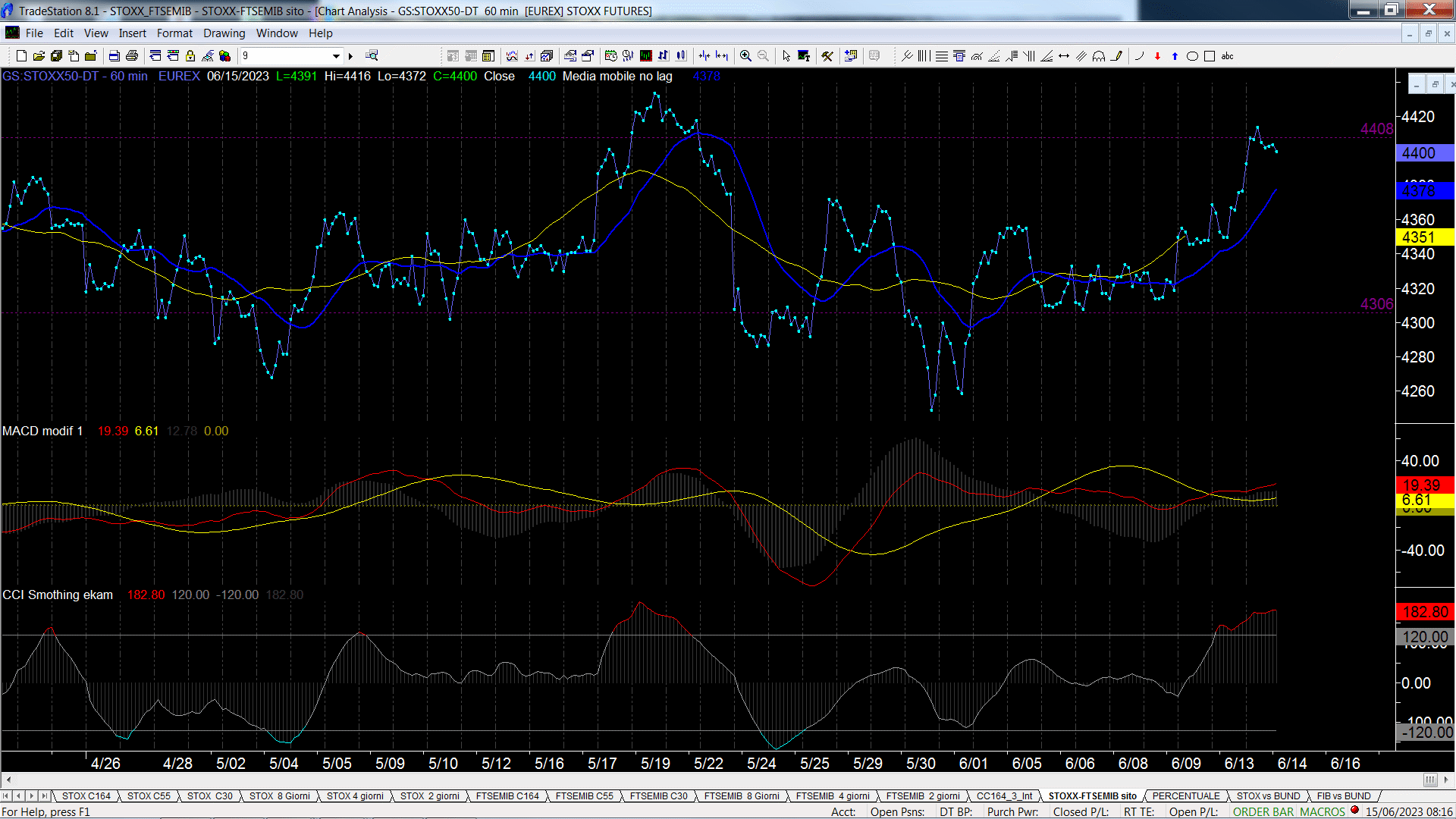Click the horizontal scrollbar right arrow

[1446, 780]
